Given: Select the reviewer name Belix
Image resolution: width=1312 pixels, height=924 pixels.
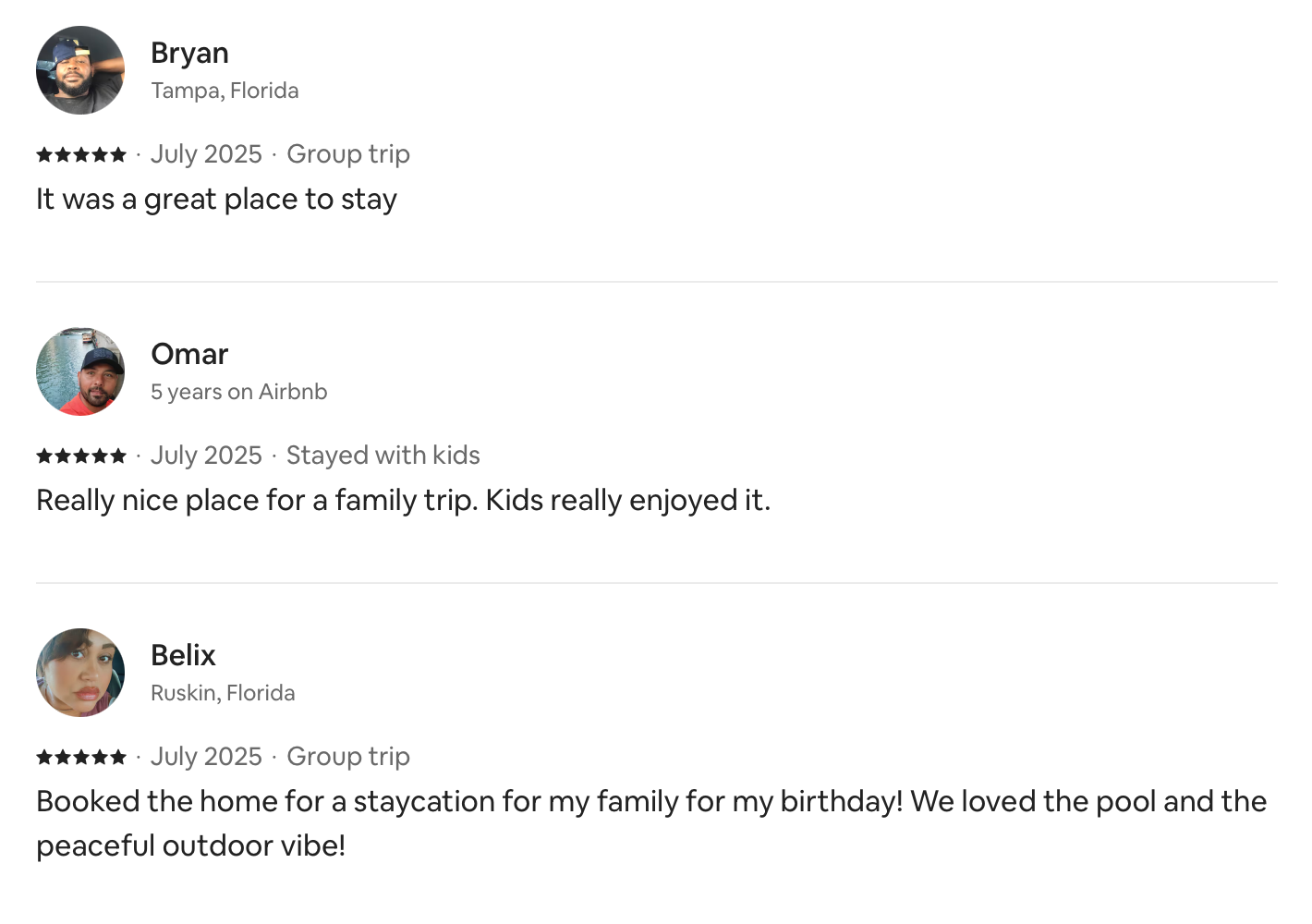Looking at the screenshot, I should click(183, 656).
